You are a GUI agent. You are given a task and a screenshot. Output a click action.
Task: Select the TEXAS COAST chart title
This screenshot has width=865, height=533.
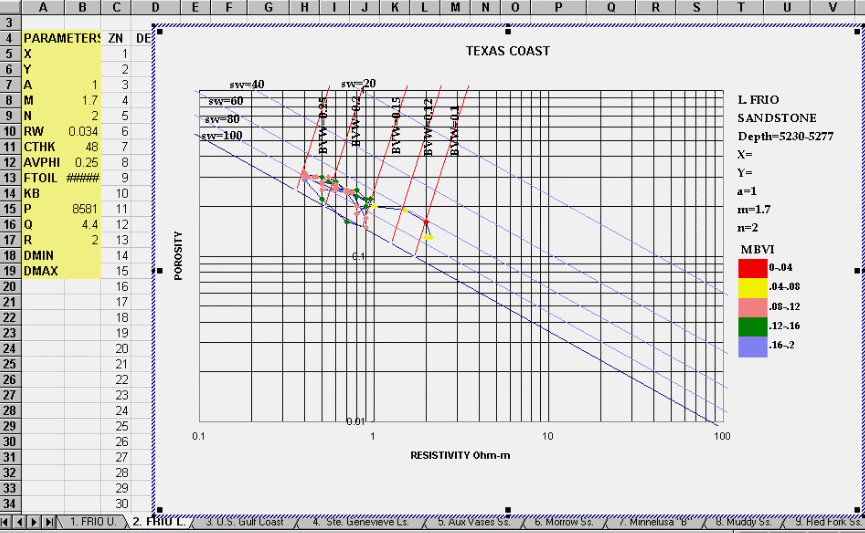point(507,51)
